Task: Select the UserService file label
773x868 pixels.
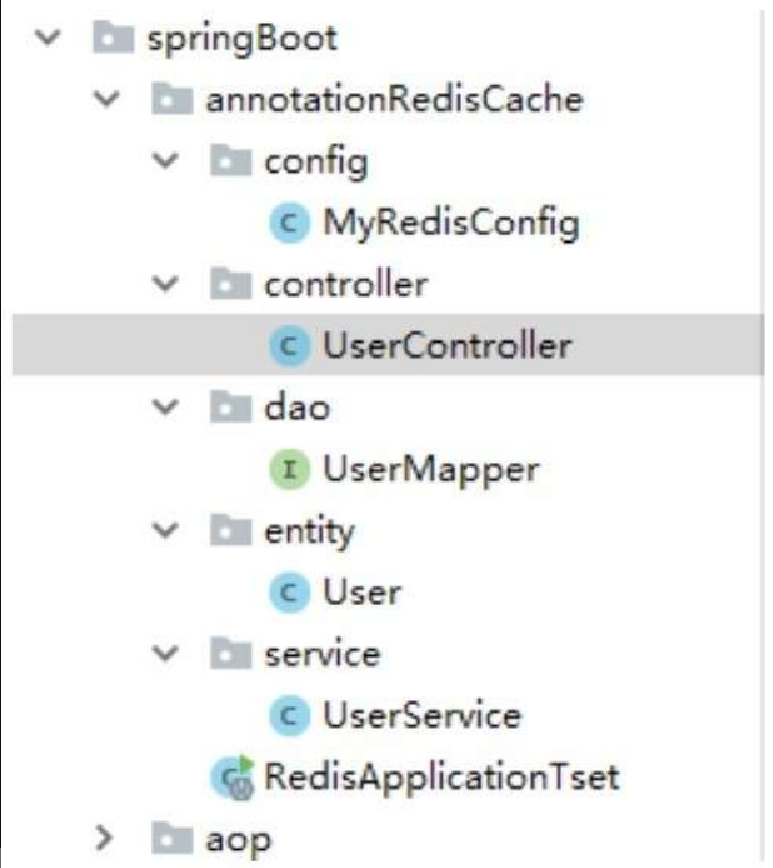Action: click(422, 715)
